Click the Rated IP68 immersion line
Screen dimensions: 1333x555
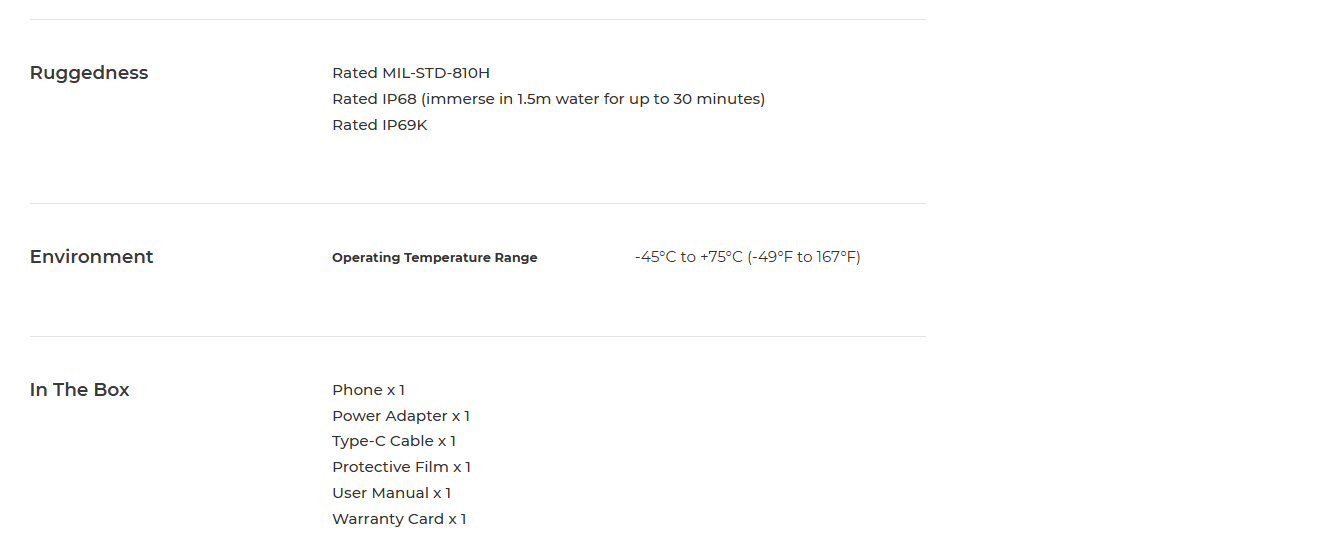[x=549, y=99]
